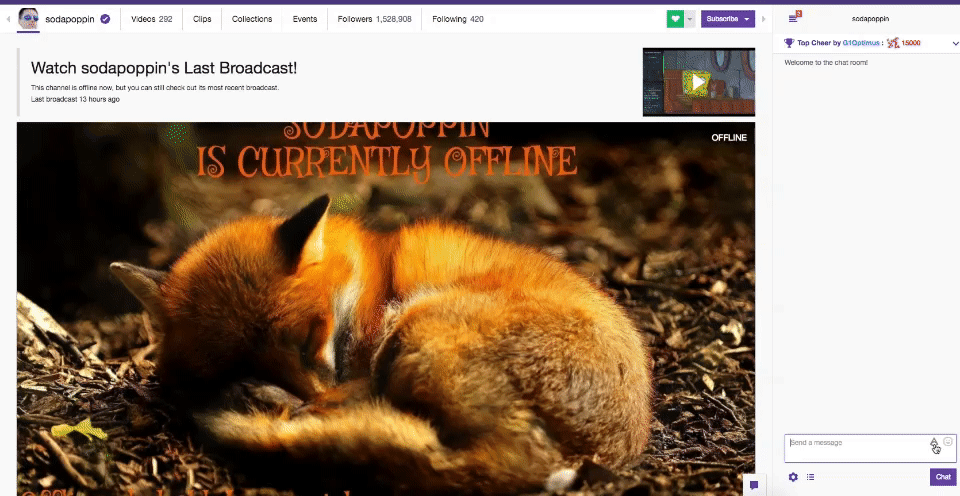Switch to the Collections tab
Viewport: 960px width, 496px height.
coord(252,19)
